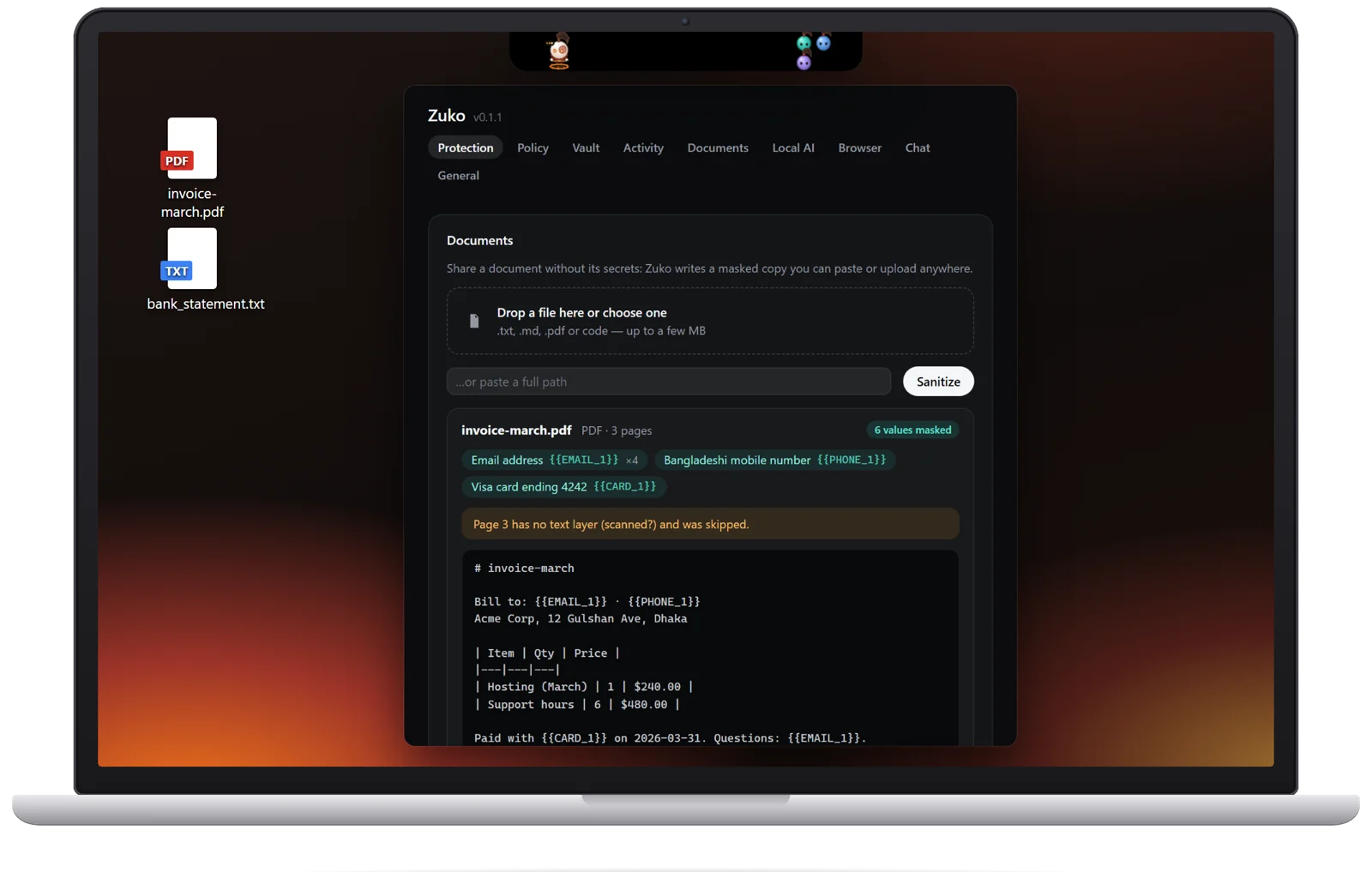Click the Hosting (March) table row
Viewport: 1372px width, 872px height.
point(584,687)
